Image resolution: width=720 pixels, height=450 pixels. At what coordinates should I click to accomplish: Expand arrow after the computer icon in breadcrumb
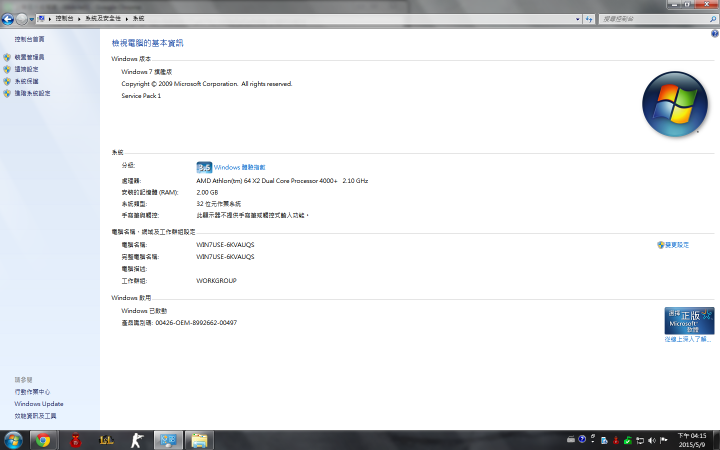(50, 19)
